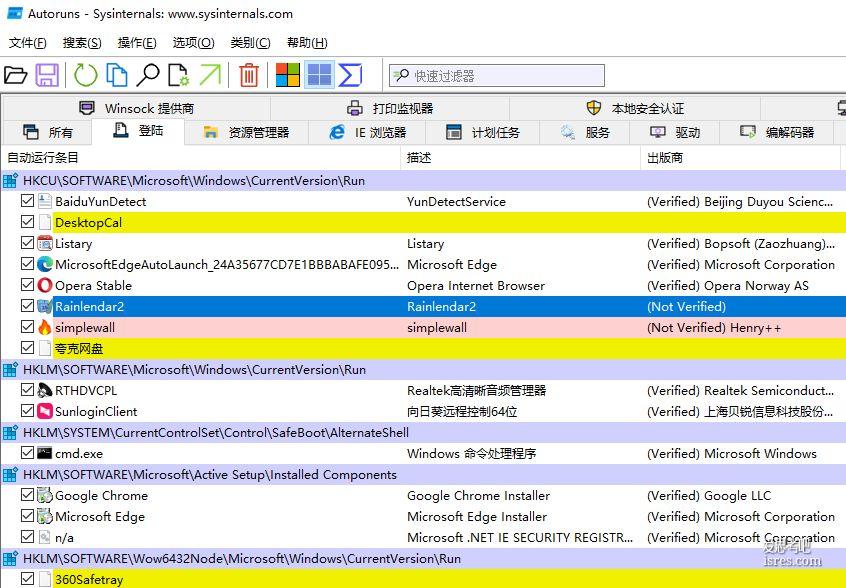The width and height of the screenshot is (846, 588).
Task: Switch to the 打印监视器 tab
Action: click(390, 108)
